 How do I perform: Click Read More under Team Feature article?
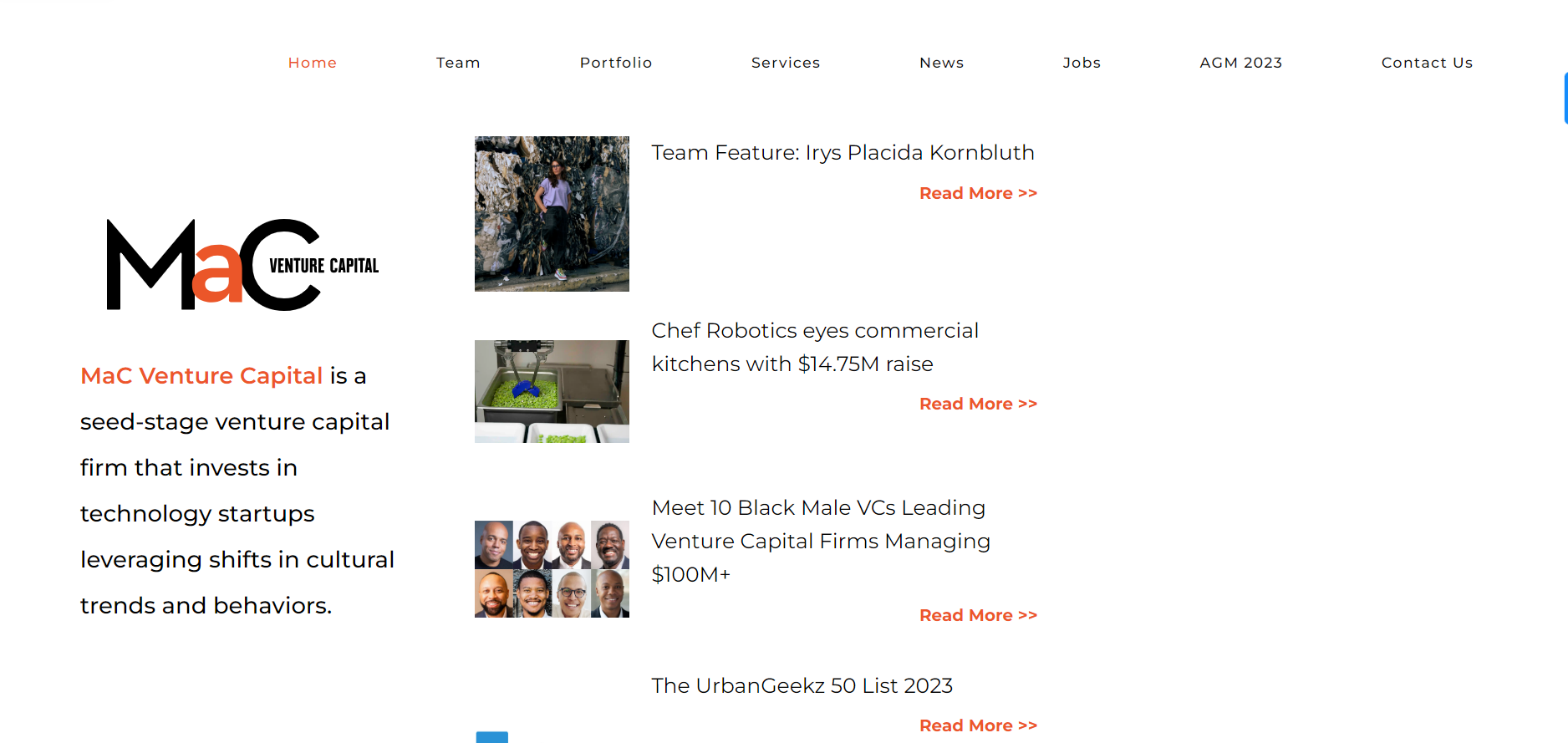coord(978,194)
